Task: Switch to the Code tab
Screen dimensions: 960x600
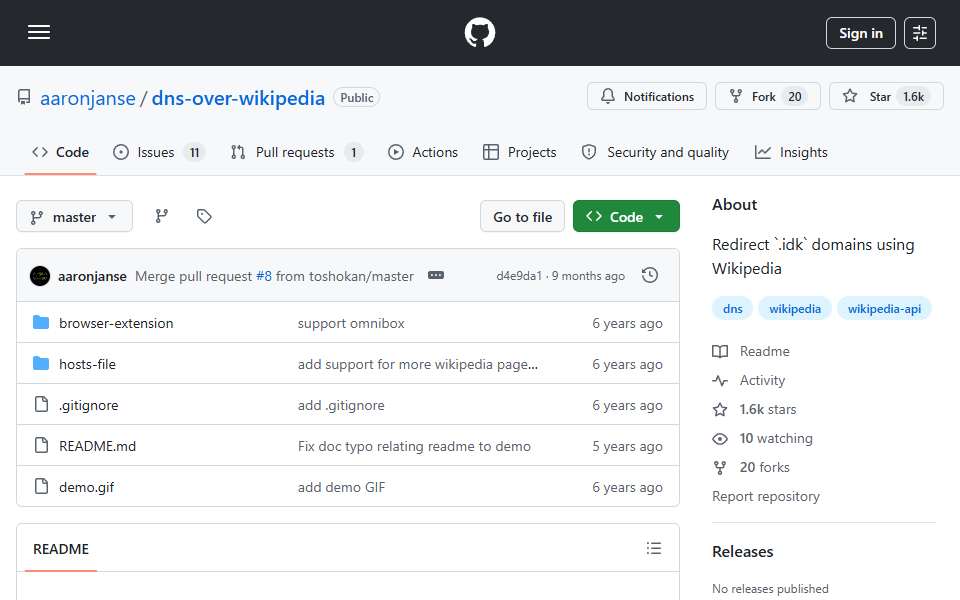Action: 60,152
